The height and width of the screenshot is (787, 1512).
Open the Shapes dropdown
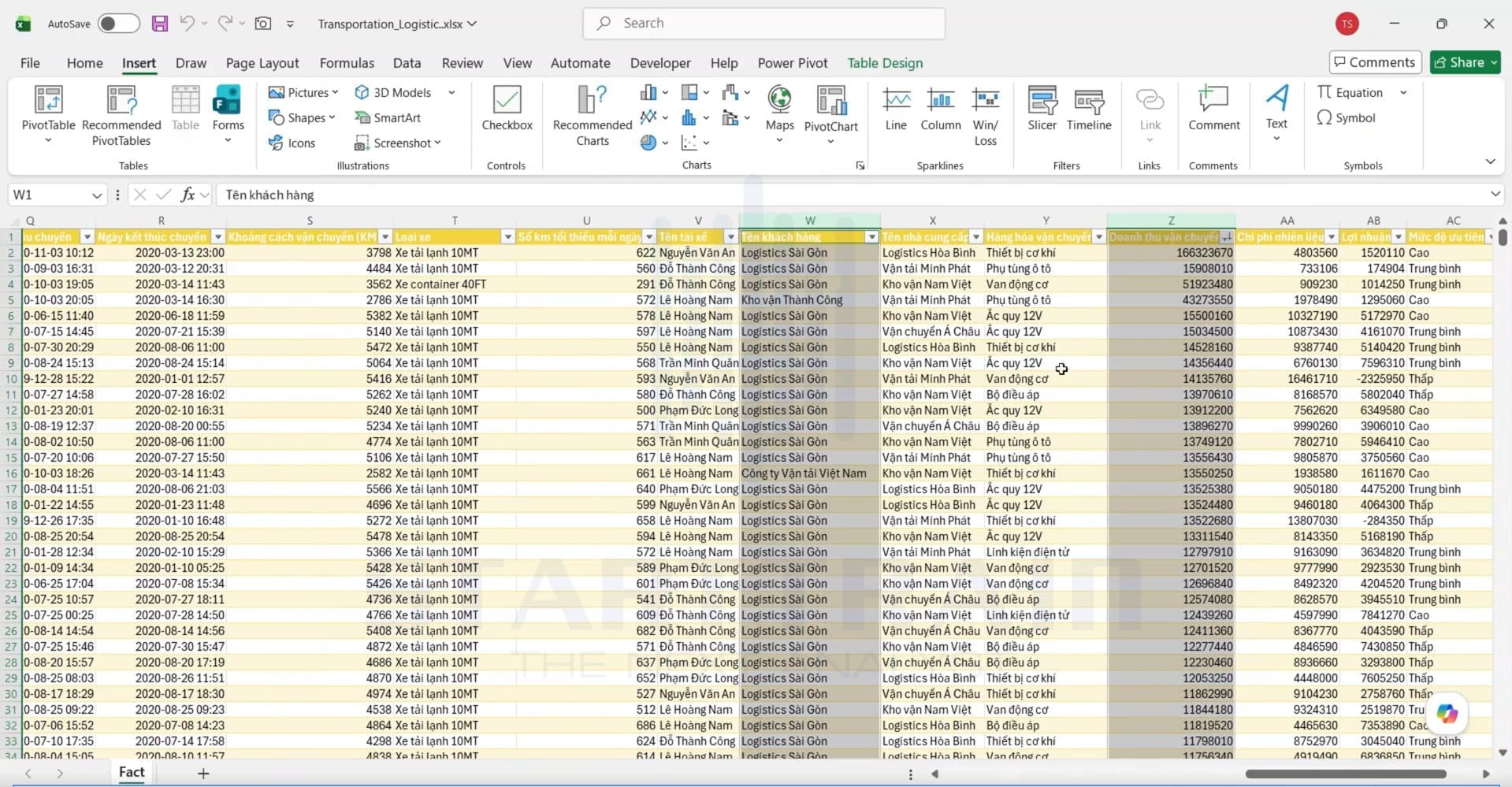pos(302,117)
